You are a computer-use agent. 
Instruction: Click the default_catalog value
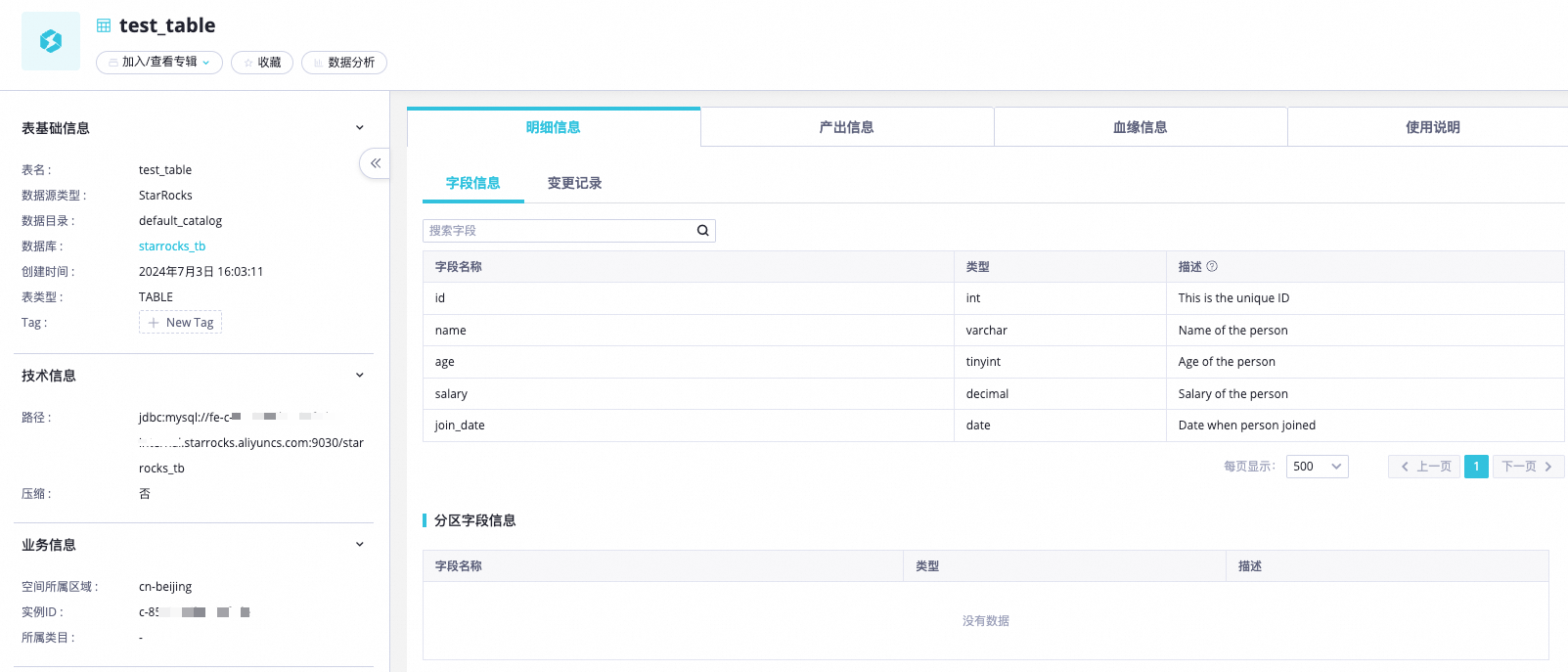[x=180, y=221]
